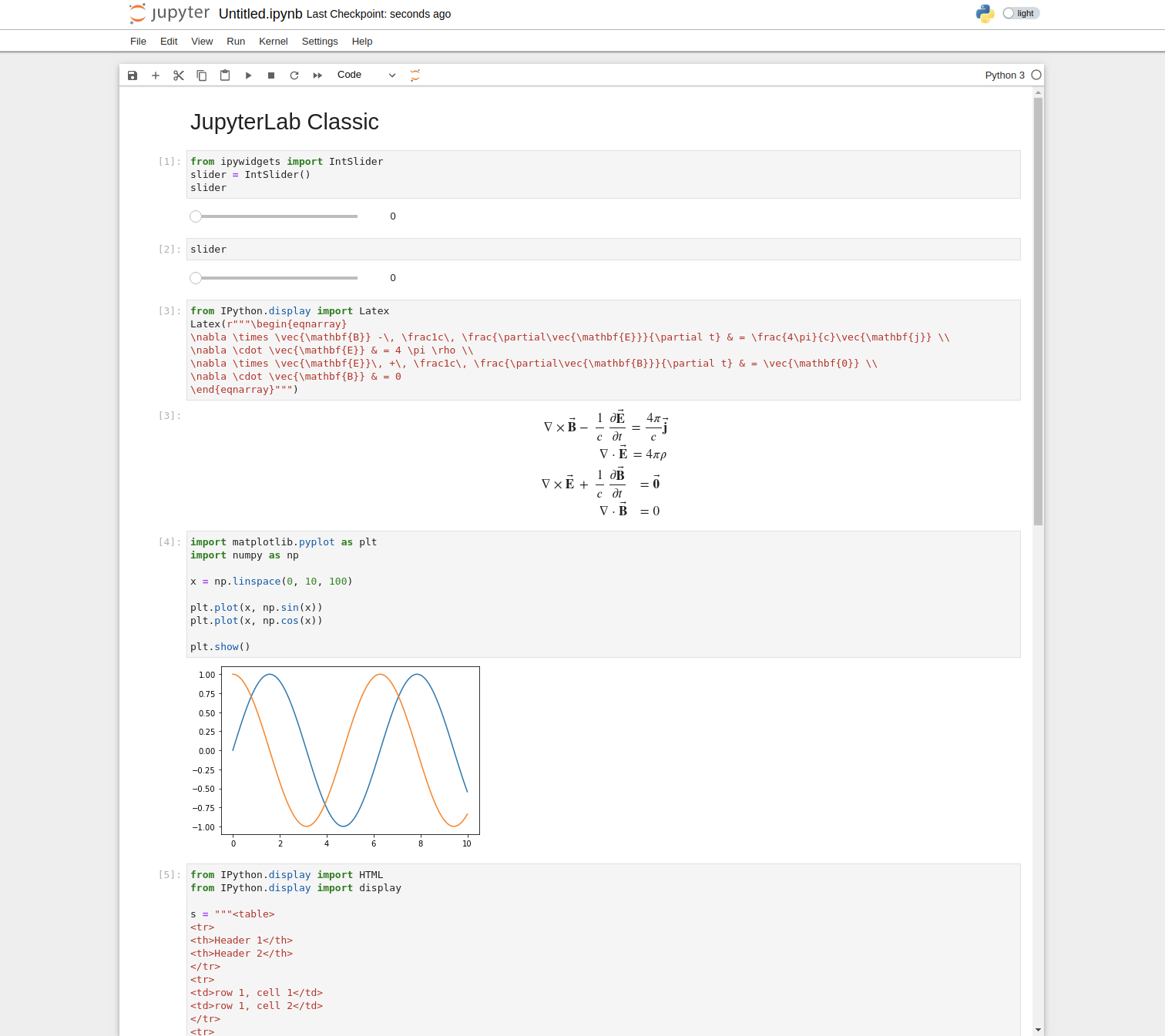Viewport: 1165px width, 1036px height.
Task: Open the Code cell type dropdown
Action: [366, 75]
